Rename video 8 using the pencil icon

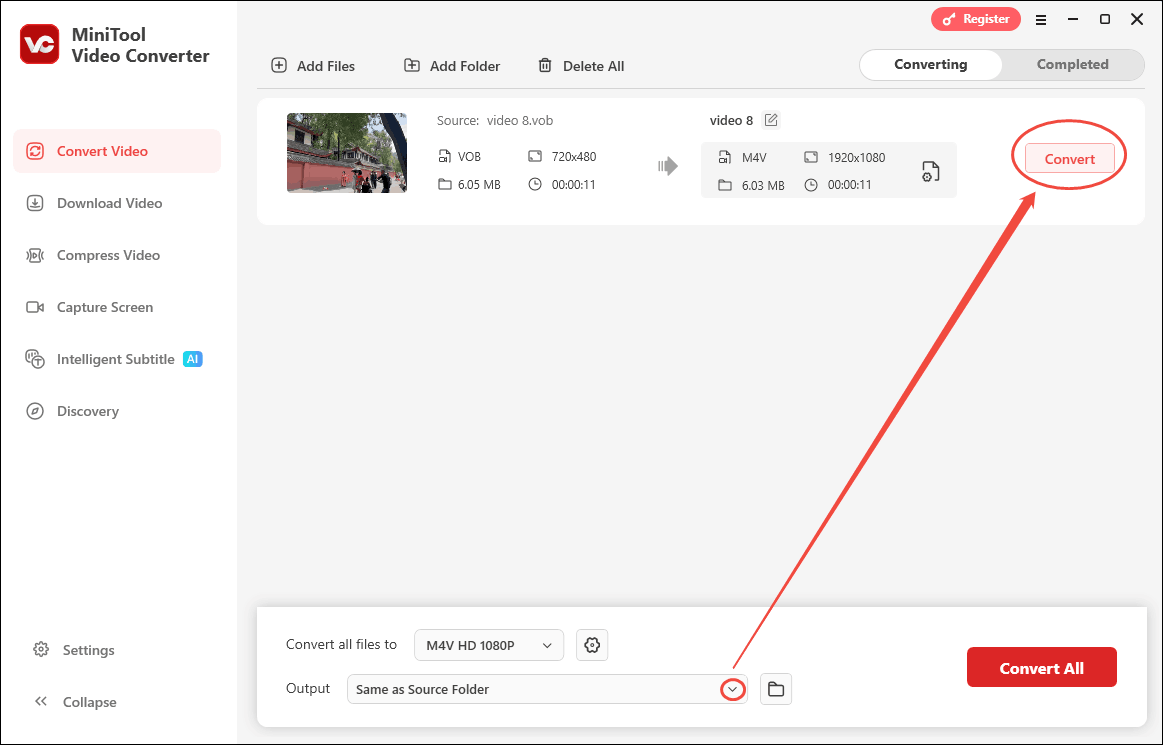(x=770, y=119)
